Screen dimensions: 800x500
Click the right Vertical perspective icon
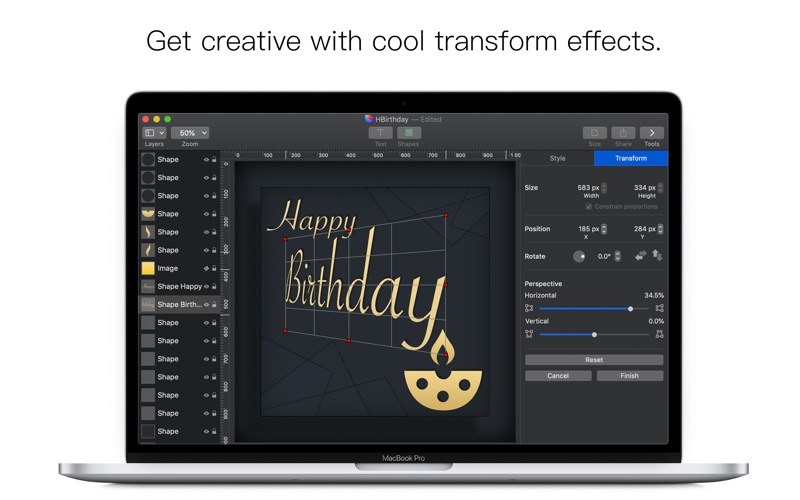point(660,334)
